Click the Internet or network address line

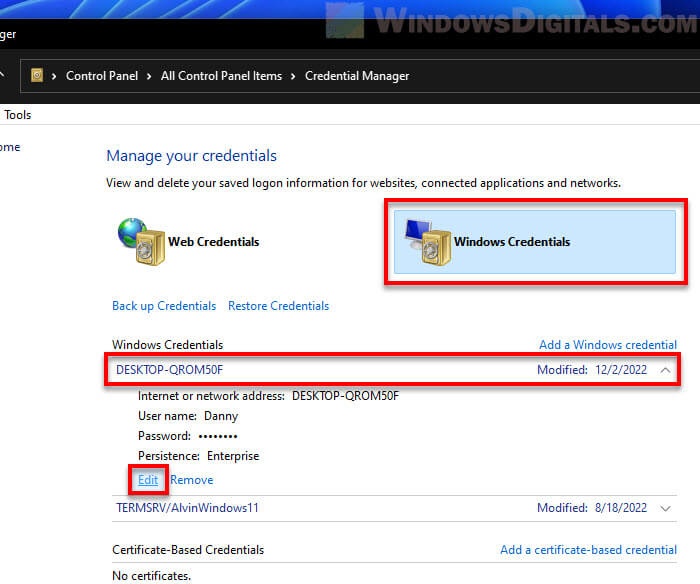[268, 396]
